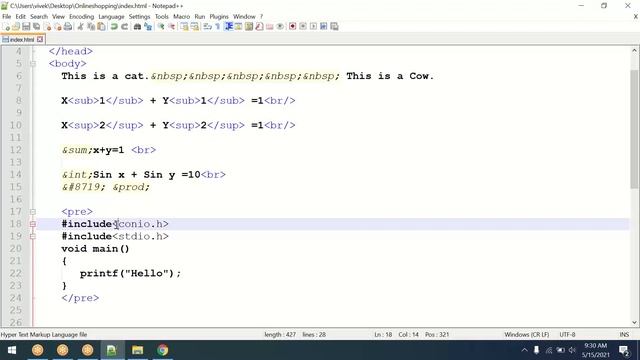Collapse the body tag fold on line 5
640x360 pixels.
(33, 64)
